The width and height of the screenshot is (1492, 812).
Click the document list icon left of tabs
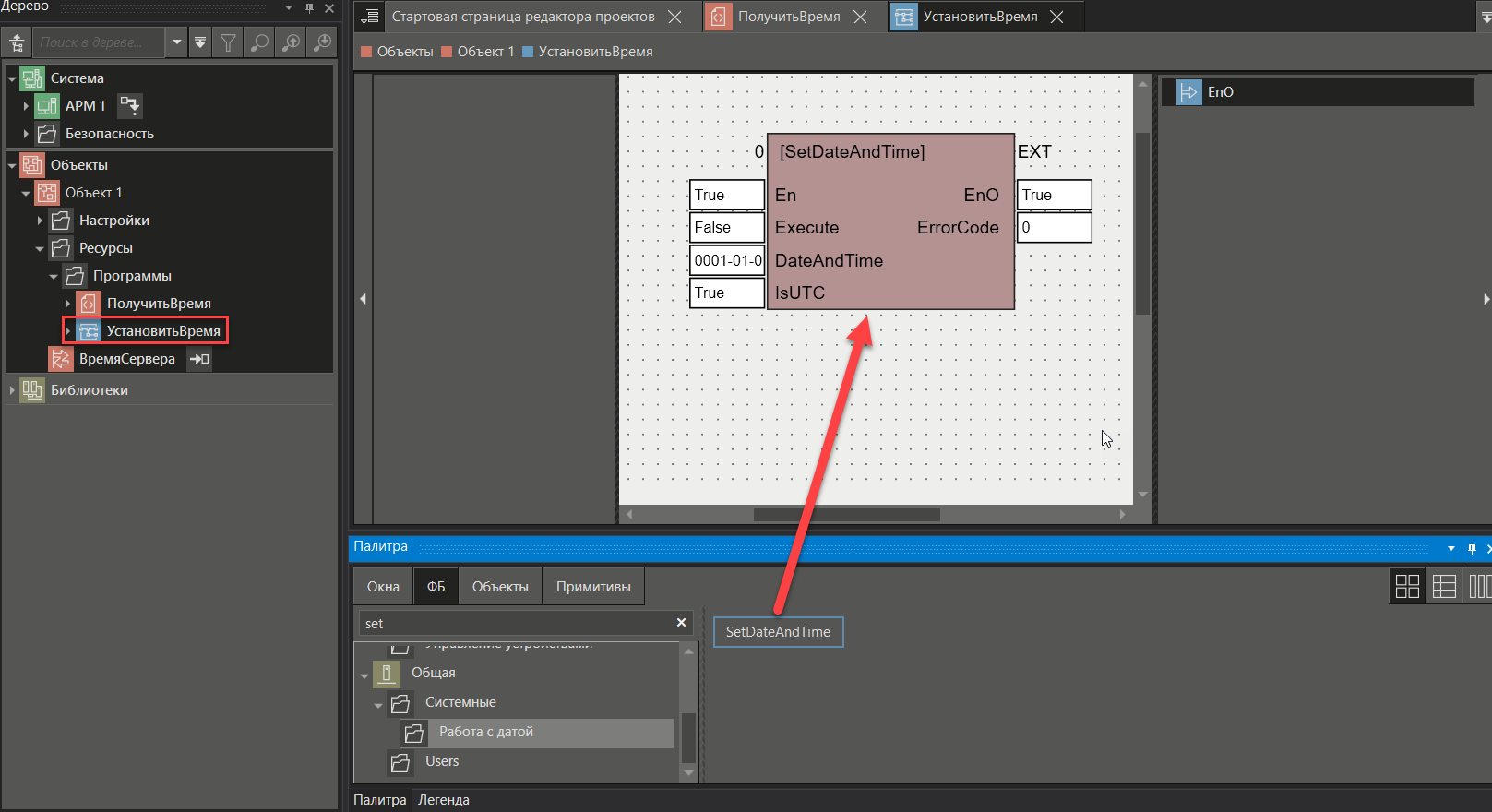click(370, 17)
